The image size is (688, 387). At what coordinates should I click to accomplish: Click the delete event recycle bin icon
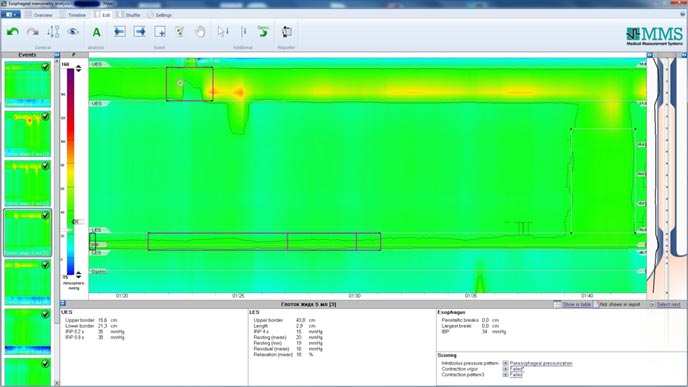[179, 32]
